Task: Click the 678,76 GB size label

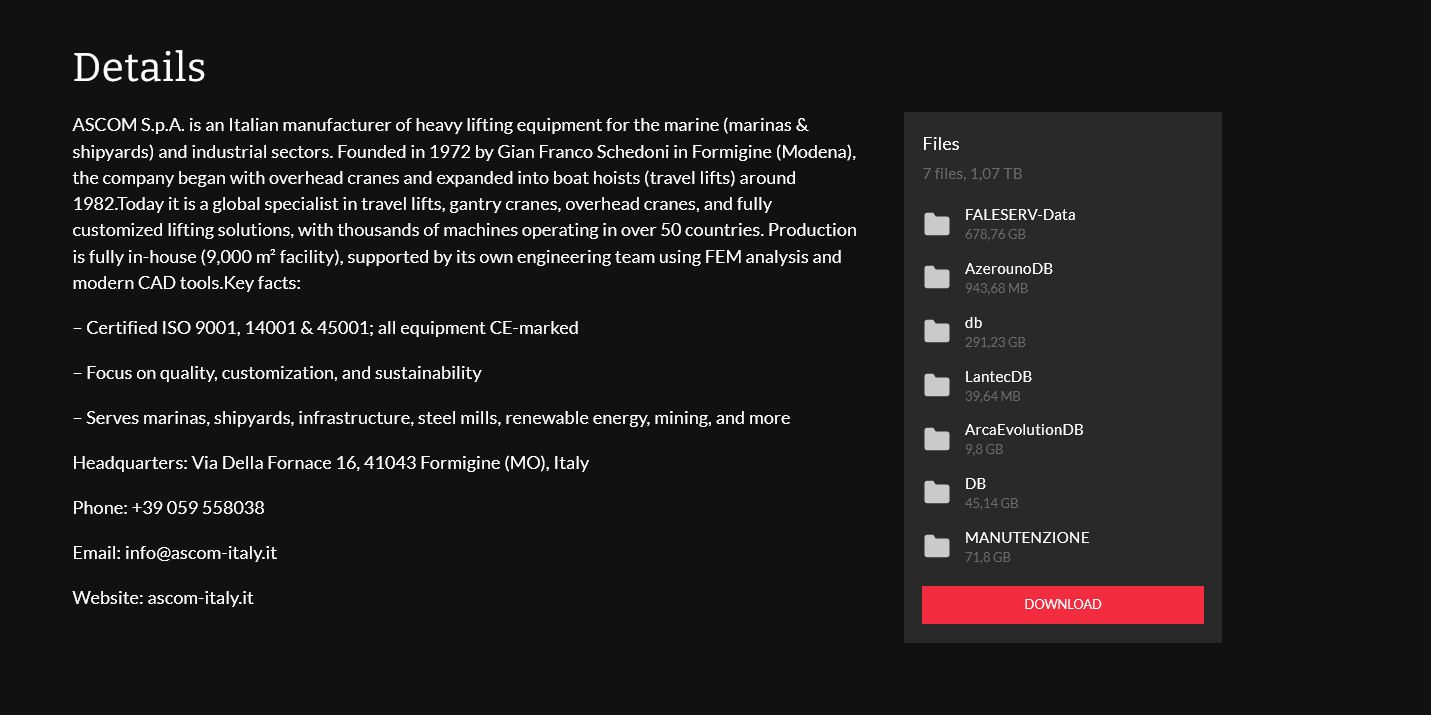Action: [x=995, y=234]
